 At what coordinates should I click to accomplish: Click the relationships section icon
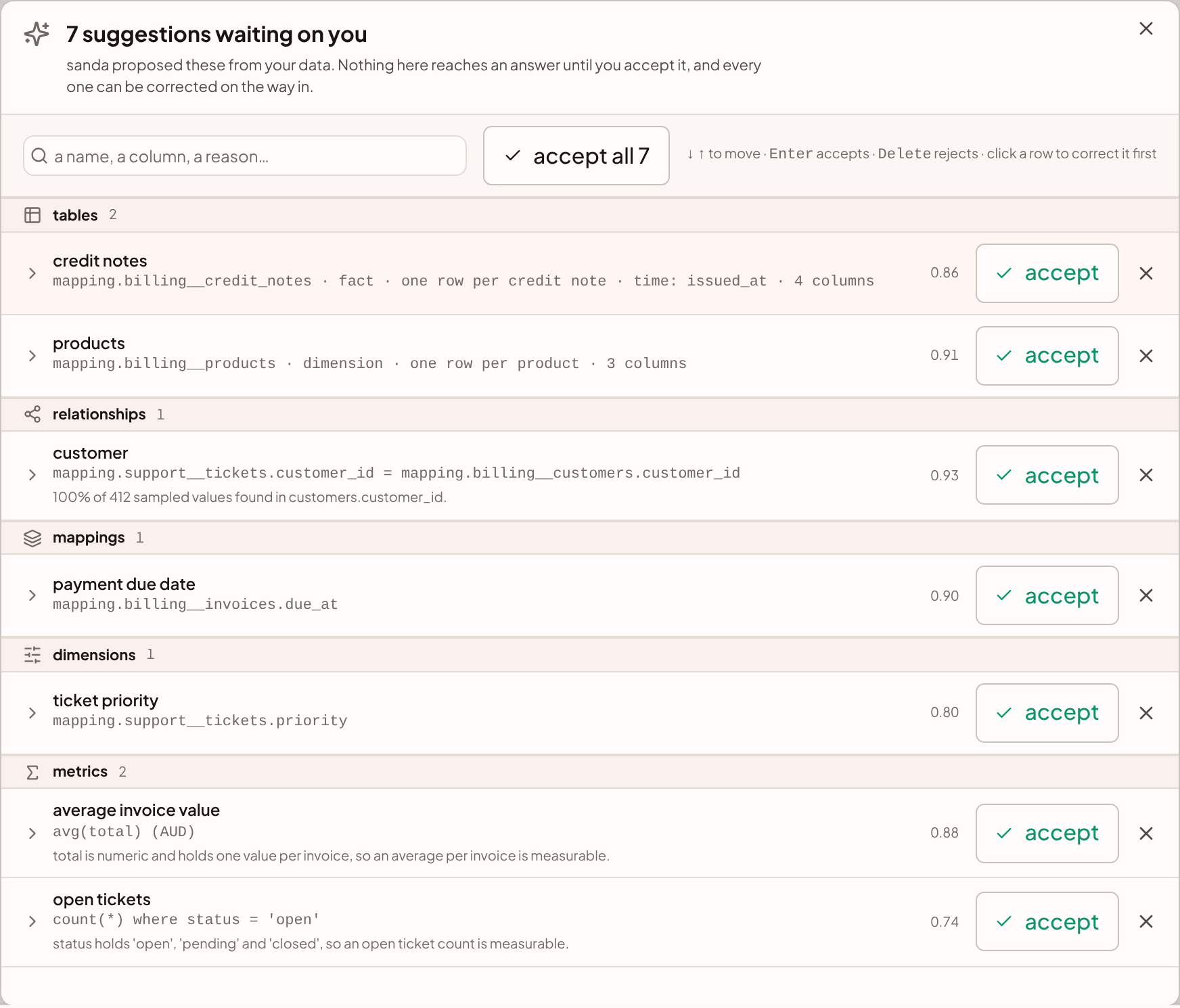coord(32,414)
